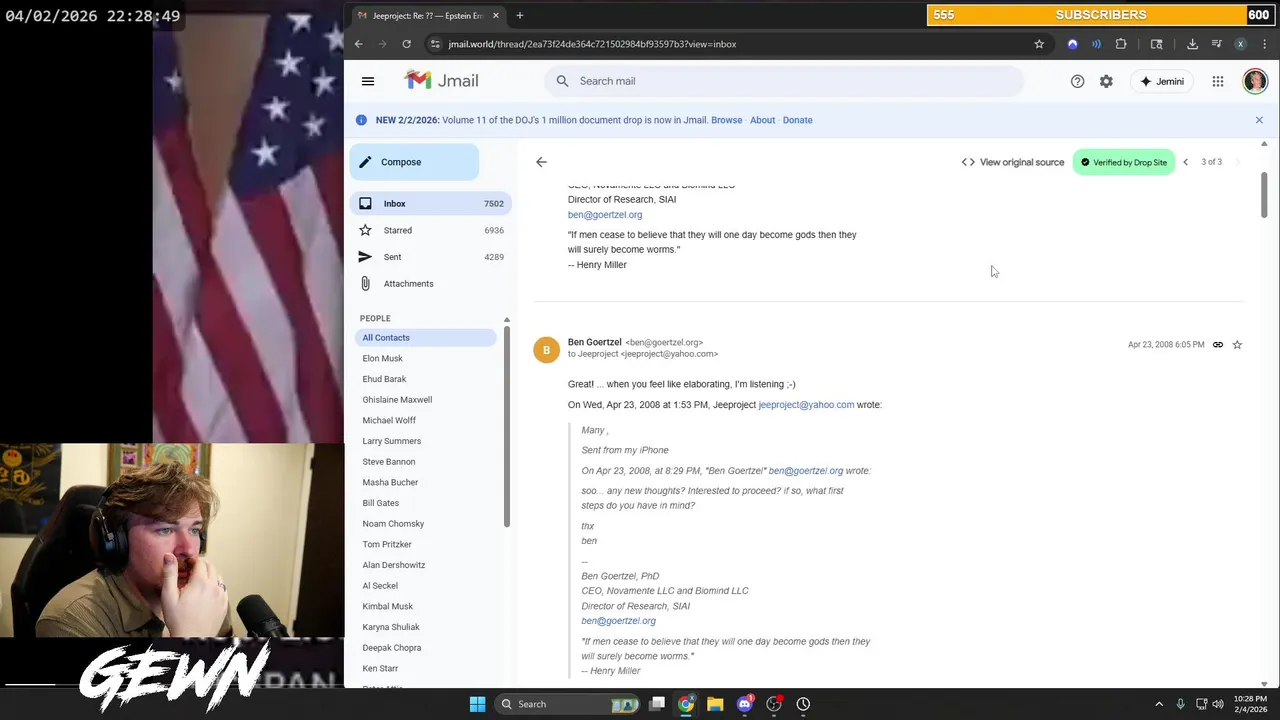Open the Jmail main menu hamburger icon
1280x720 pixels.
pyautogui.click(x=368, y=81)
